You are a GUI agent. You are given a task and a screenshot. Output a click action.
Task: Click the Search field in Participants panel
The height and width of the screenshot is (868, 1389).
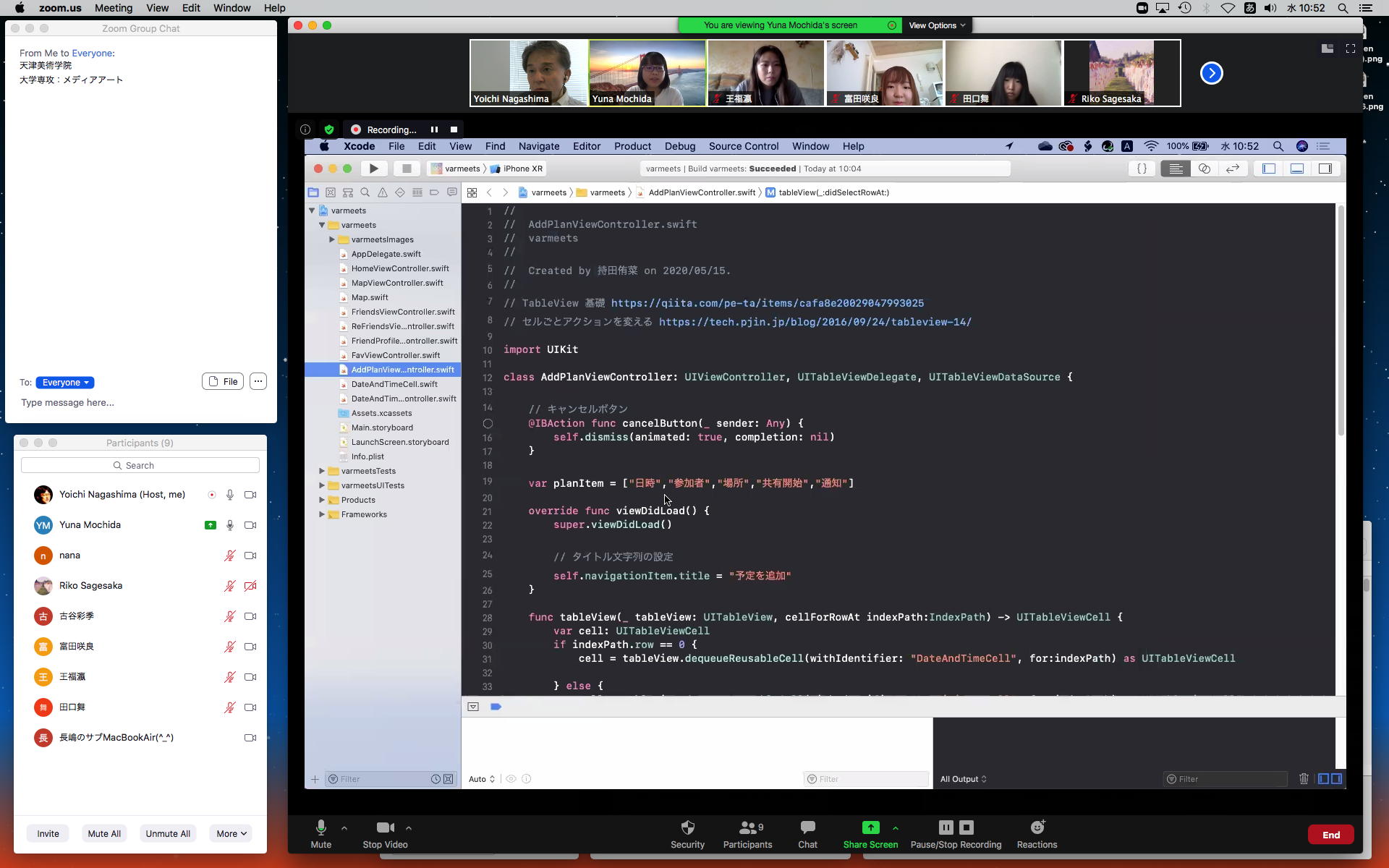140,465
